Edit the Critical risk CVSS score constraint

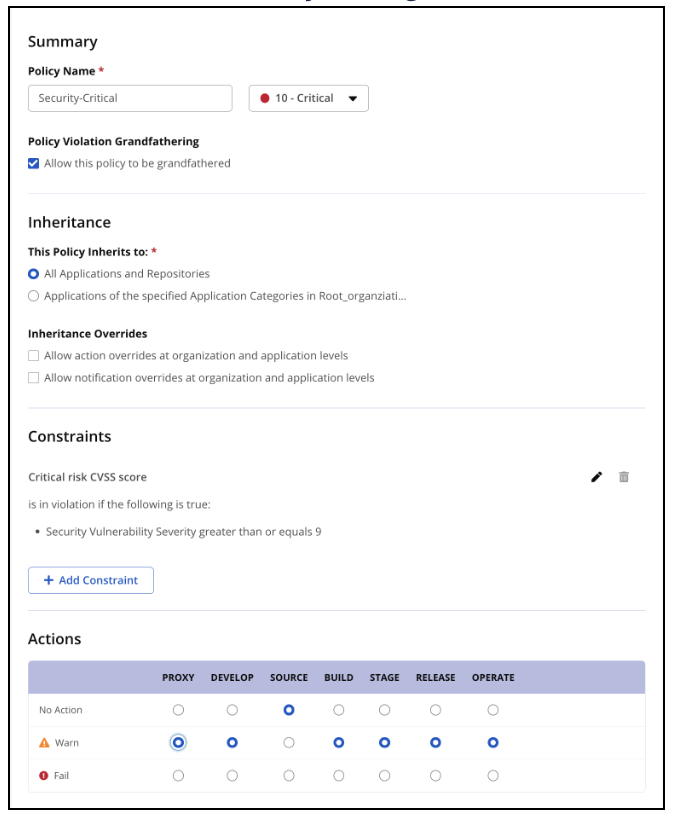click(596, 477)
